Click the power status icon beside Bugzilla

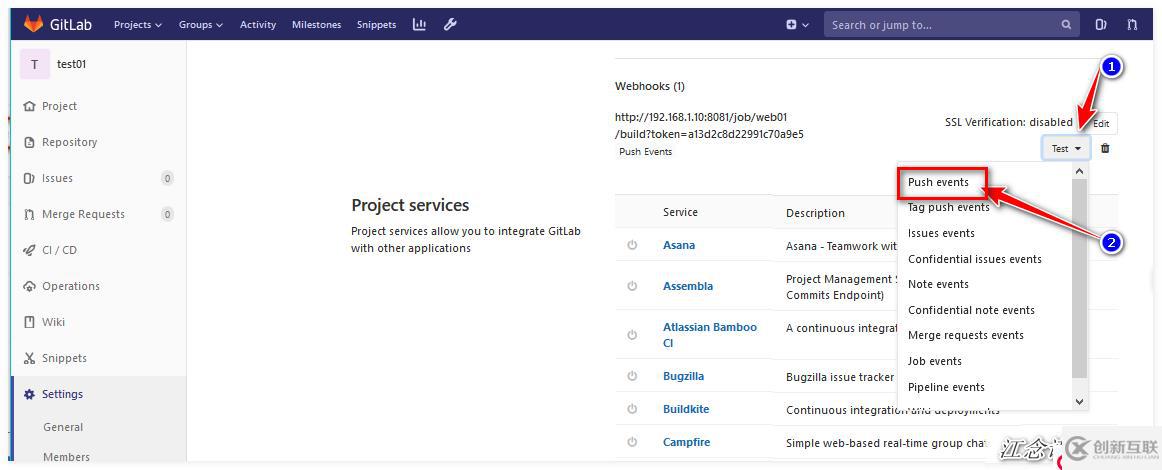tap(632, 376)
